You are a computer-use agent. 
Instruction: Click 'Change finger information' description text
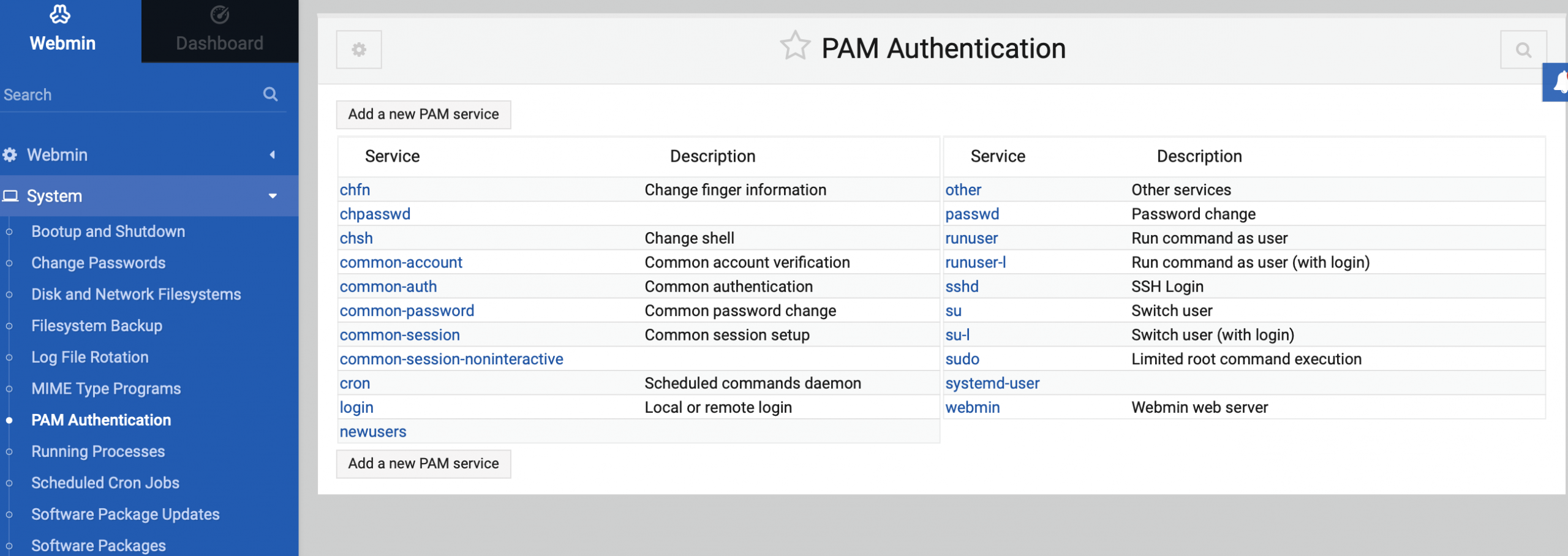(x=735, y=190)
